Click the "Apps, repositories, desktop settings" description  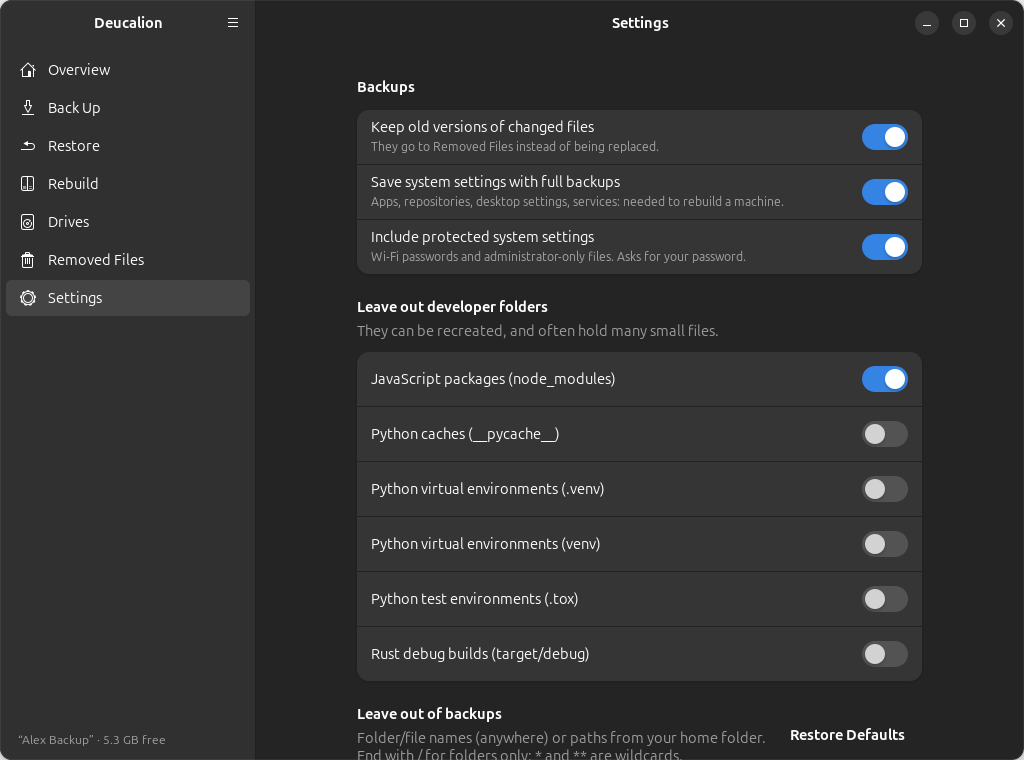tap(577, 202)
